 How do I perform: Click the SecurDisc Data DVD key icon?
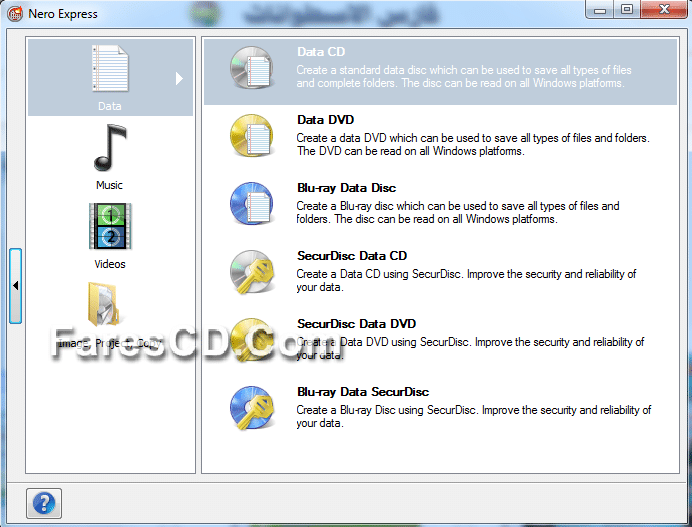coord(252,340)
